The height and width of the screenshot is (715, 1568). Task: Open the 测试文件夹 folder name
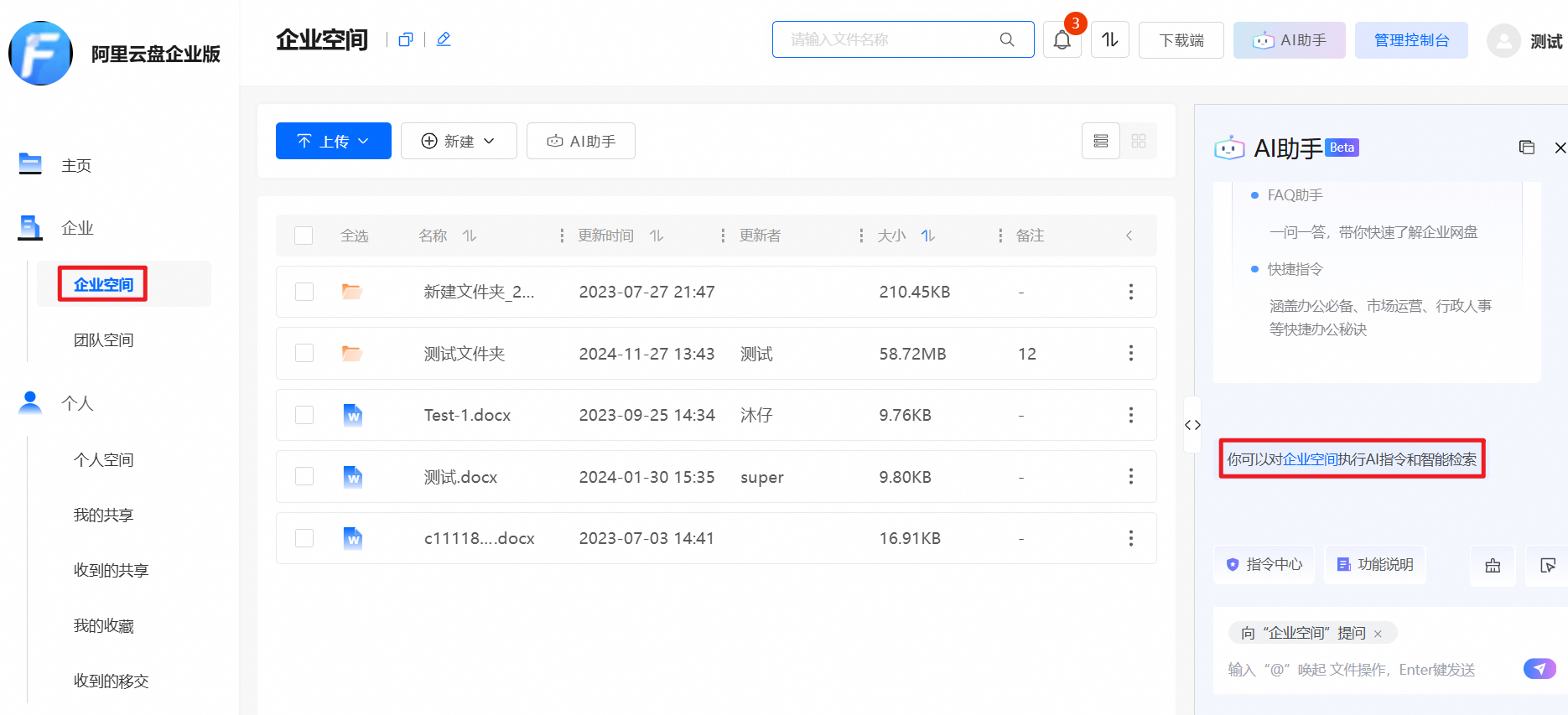[465, 353]
